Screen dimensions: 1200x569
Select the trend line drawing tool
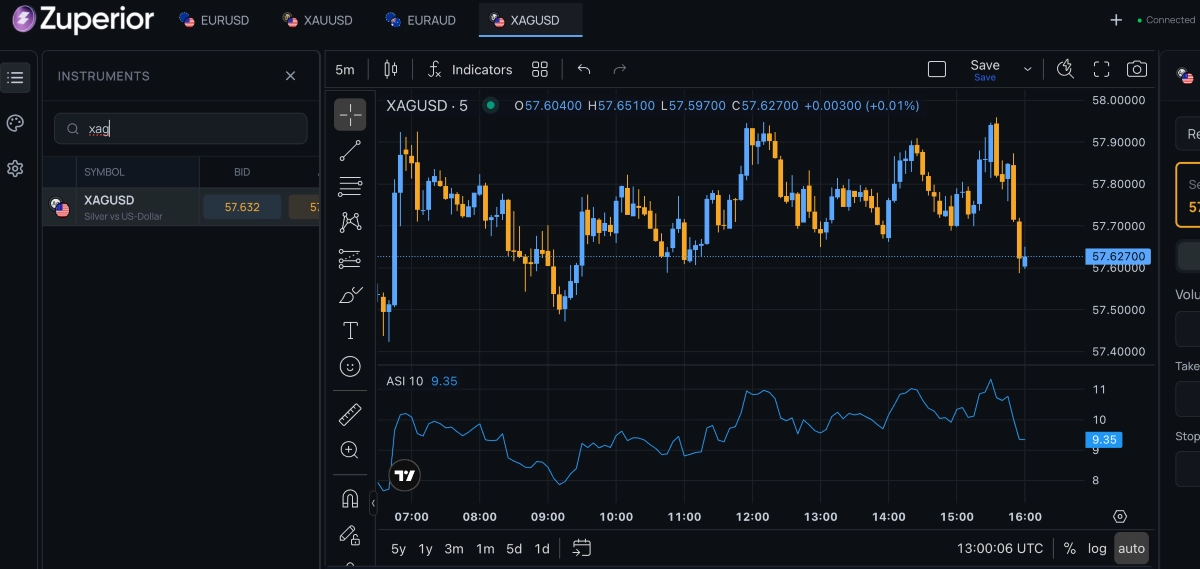coord(350,151)
